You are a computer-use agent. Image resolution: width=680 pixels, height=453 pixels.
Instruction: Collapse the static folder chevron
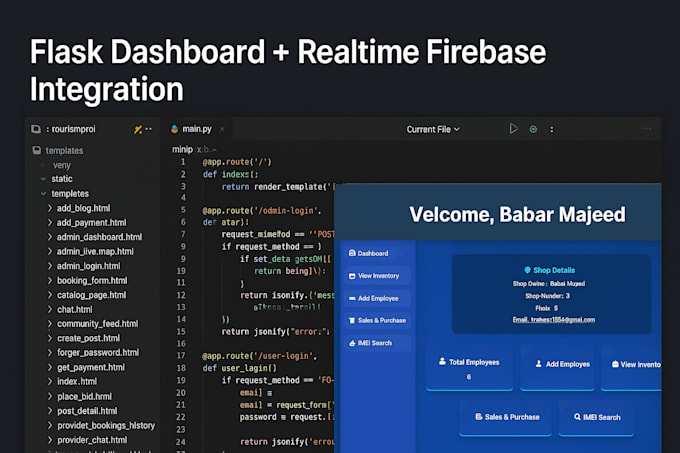43,179
